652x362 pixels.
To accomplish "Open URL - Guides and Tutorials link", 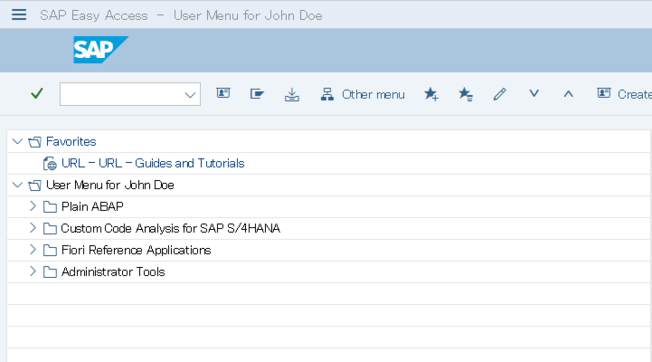I will pyautogui.click(x=153, y=163).
